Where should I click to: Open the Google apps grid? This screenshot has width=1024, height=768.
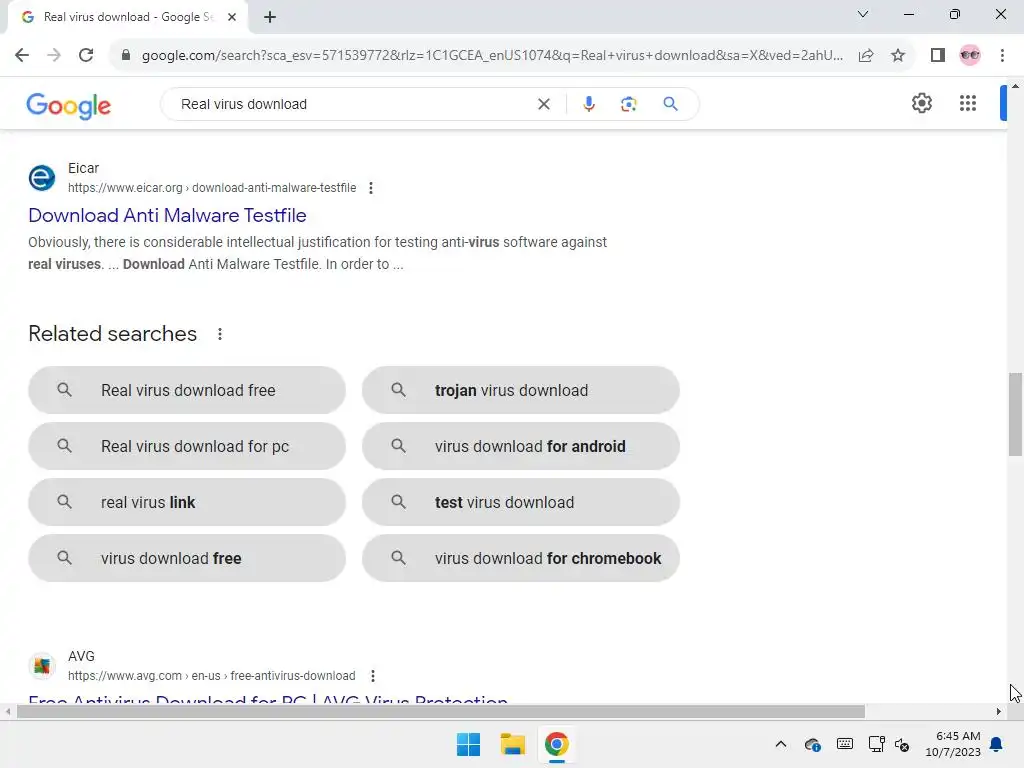(968, 103)
